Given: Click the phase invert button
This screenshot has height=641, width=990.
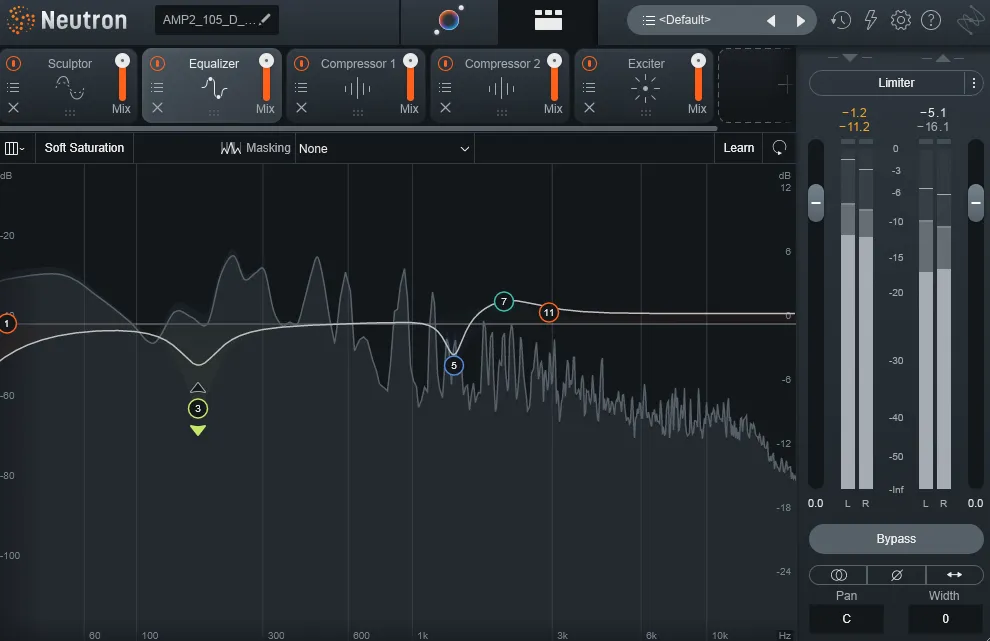Looking at the screenshot, I should point(896,574).
